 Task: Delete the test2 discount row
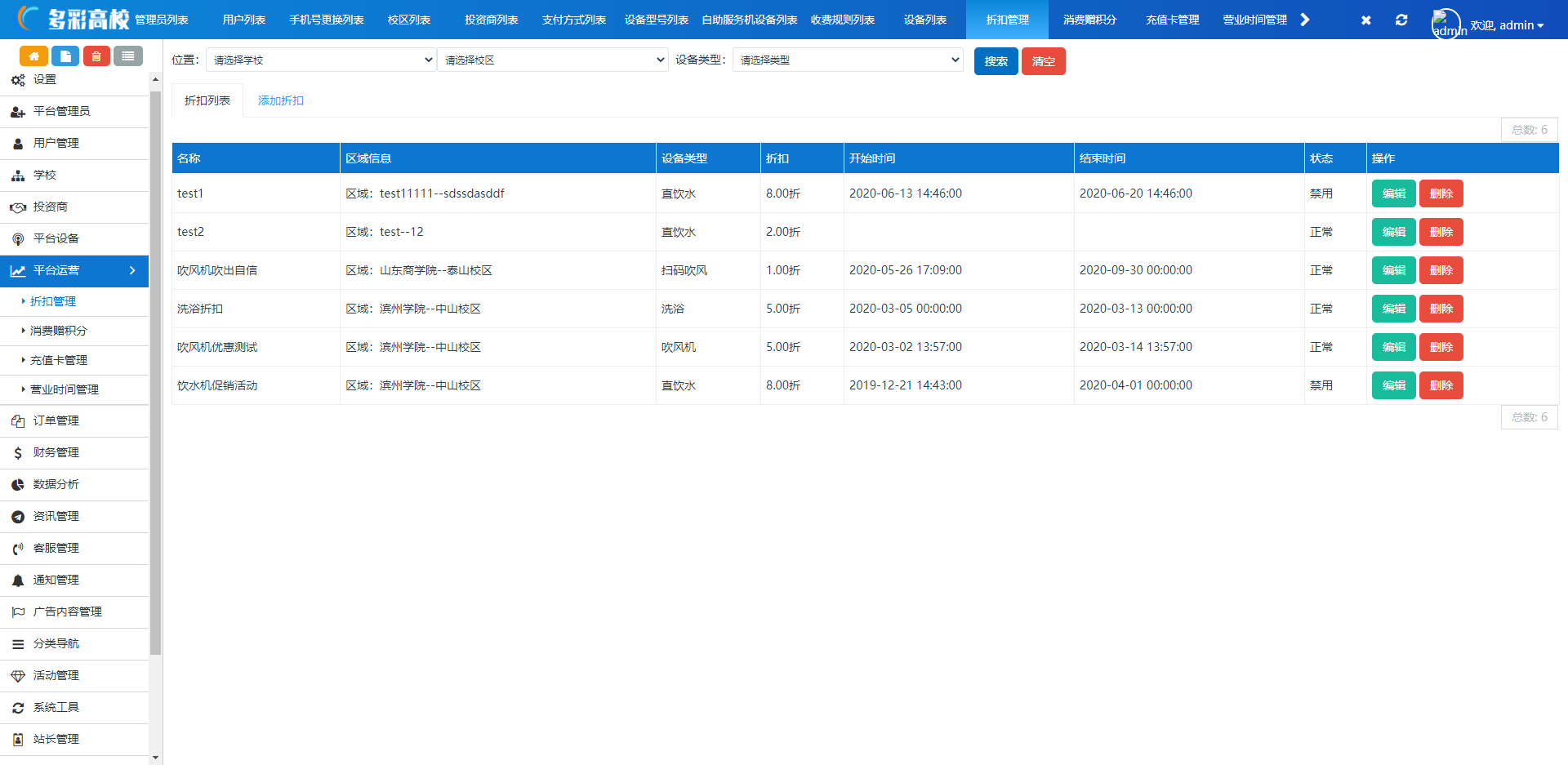tap(1441, 232)
